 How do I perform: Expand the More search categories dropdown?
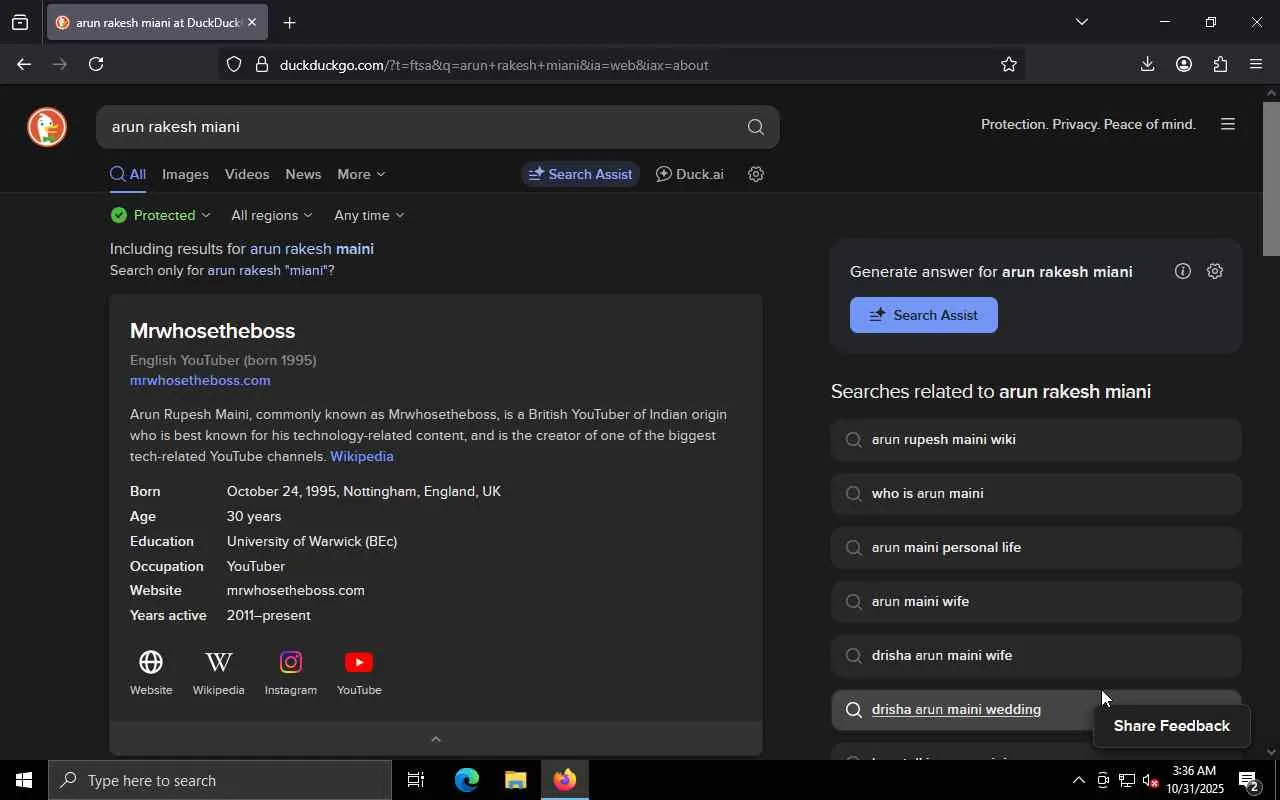pos(361,174)
